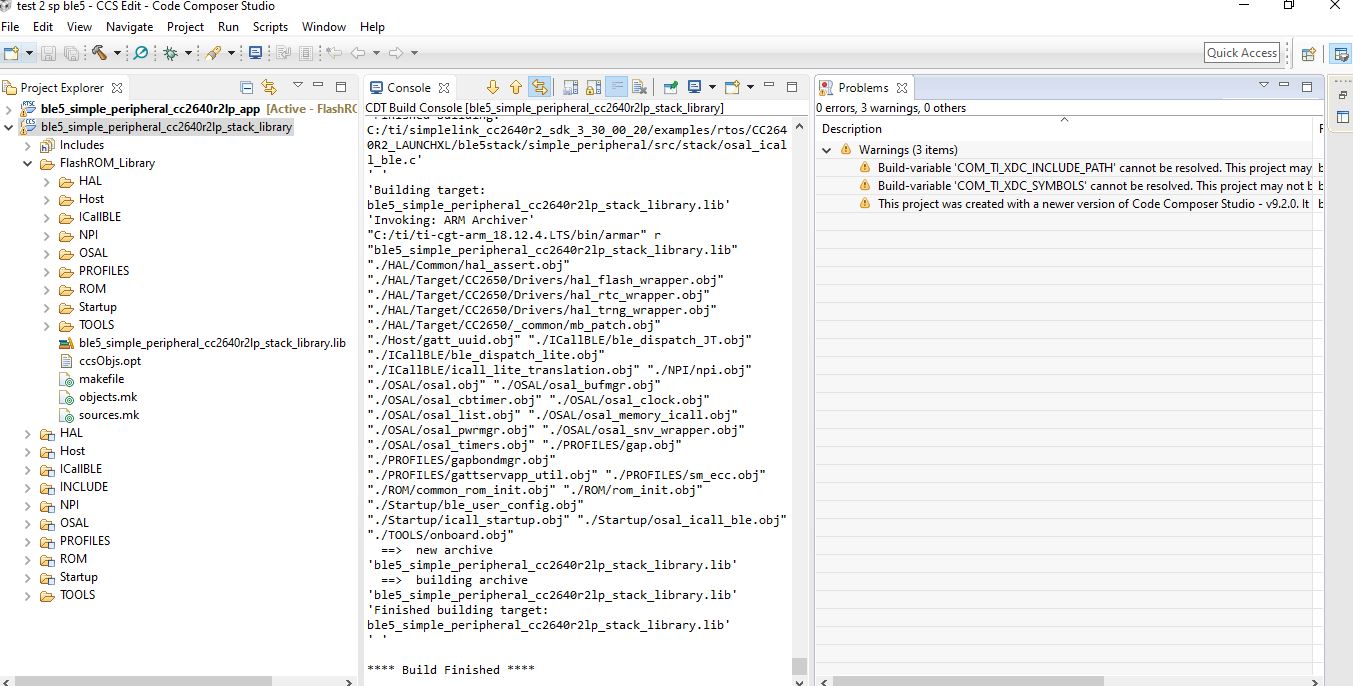Open the debug bug dropdown arrow
The height and width of the screenshot is (686, 1353).
pyautogui.click(x=188, y=53)
